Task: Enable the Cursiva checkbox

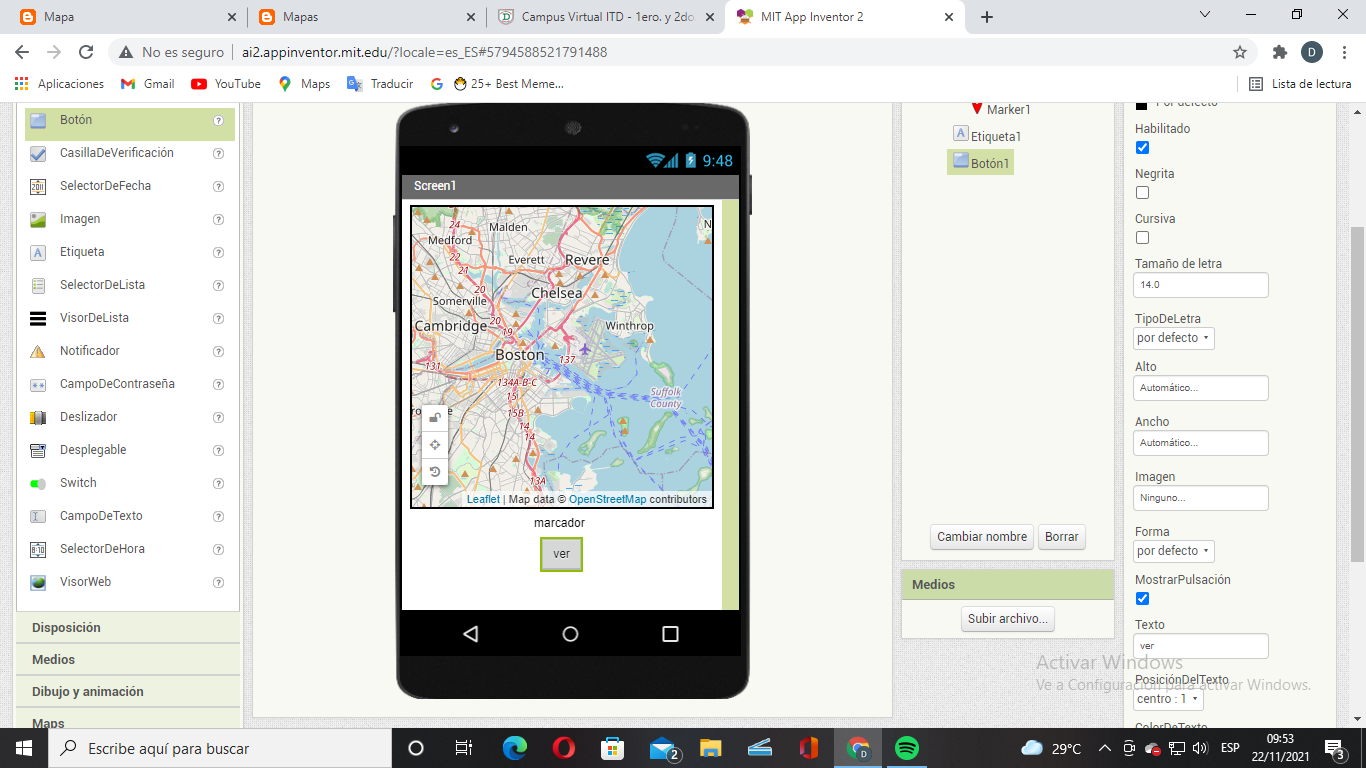Action: pyautogui.click(x=1142, y=238)
